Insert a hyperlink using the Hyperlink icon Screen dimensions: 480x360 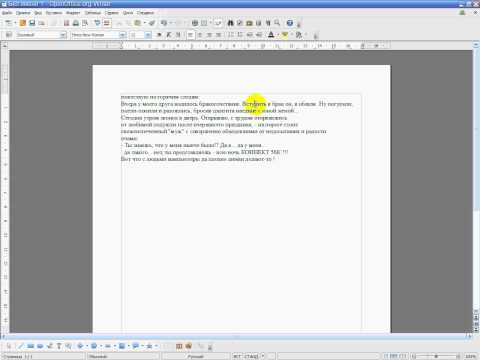click(195, 23)
